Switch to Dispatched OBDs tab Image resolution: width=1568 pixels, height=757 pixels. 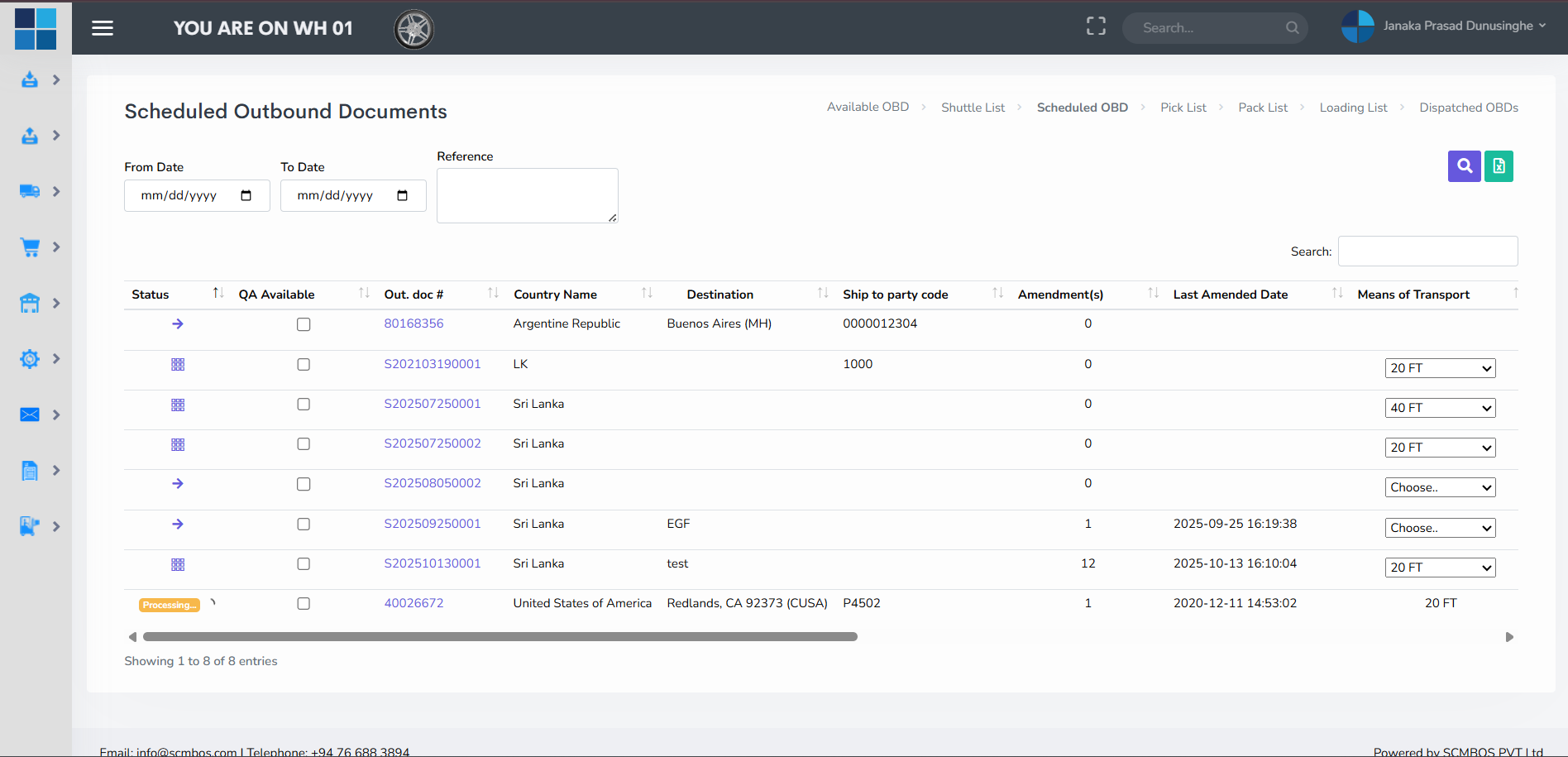(x=1468, y=108)
